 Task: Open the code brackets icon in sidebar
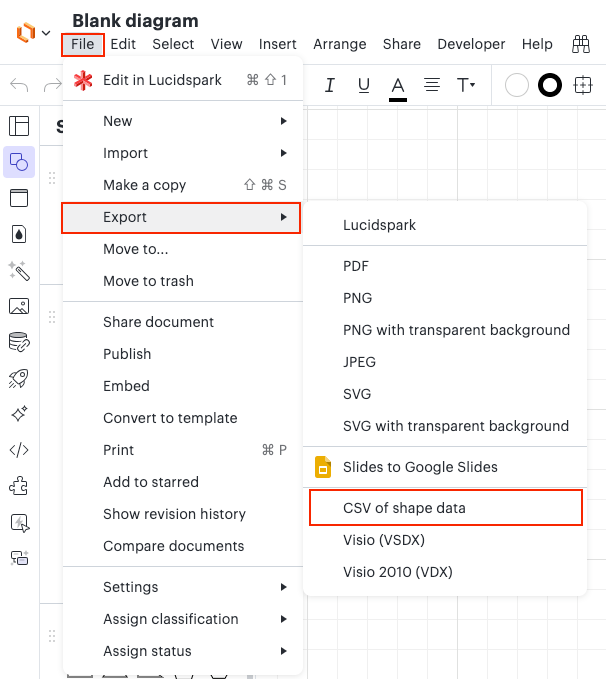[x=19, y=450]
